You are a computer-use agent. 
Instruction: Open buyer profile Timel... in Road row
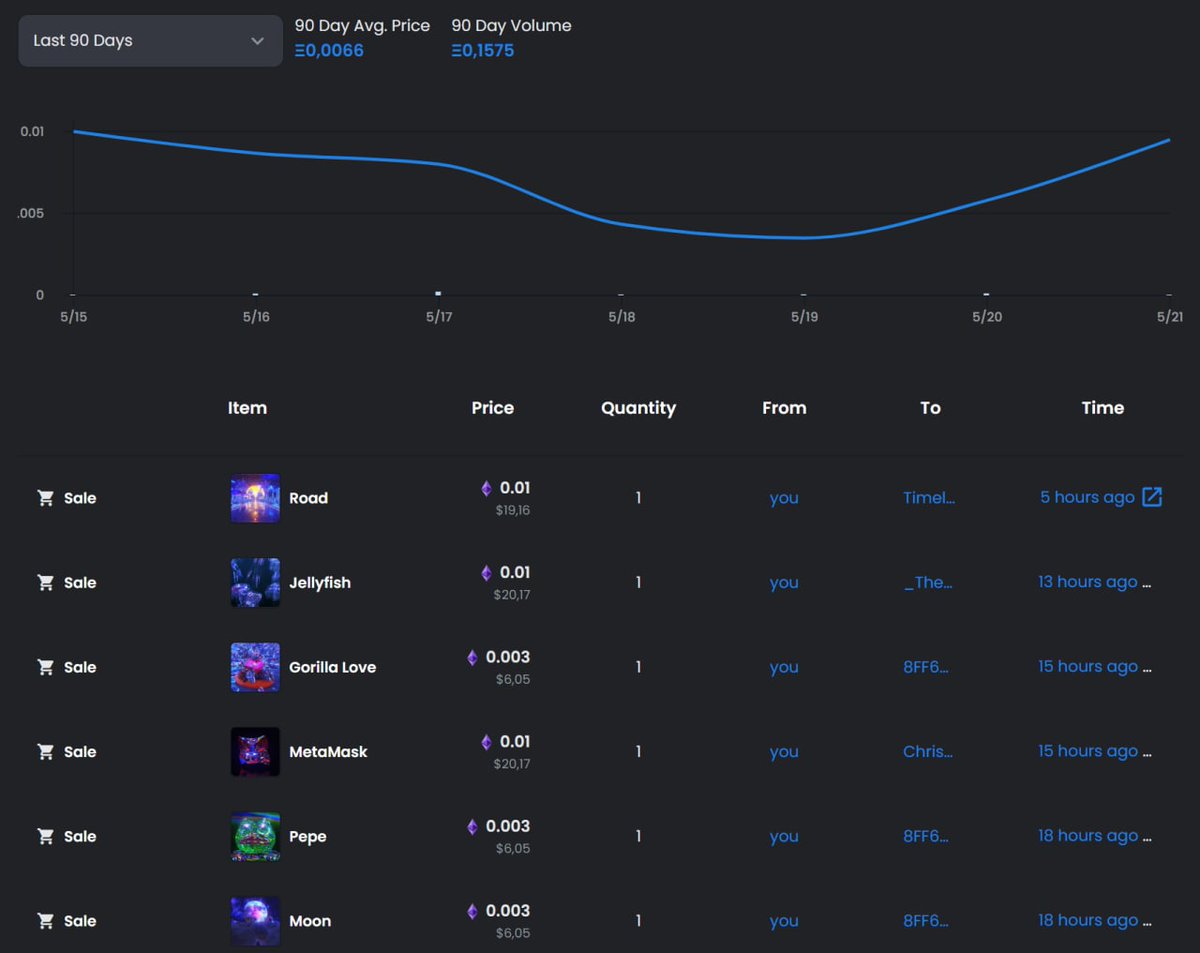point(929,498)
